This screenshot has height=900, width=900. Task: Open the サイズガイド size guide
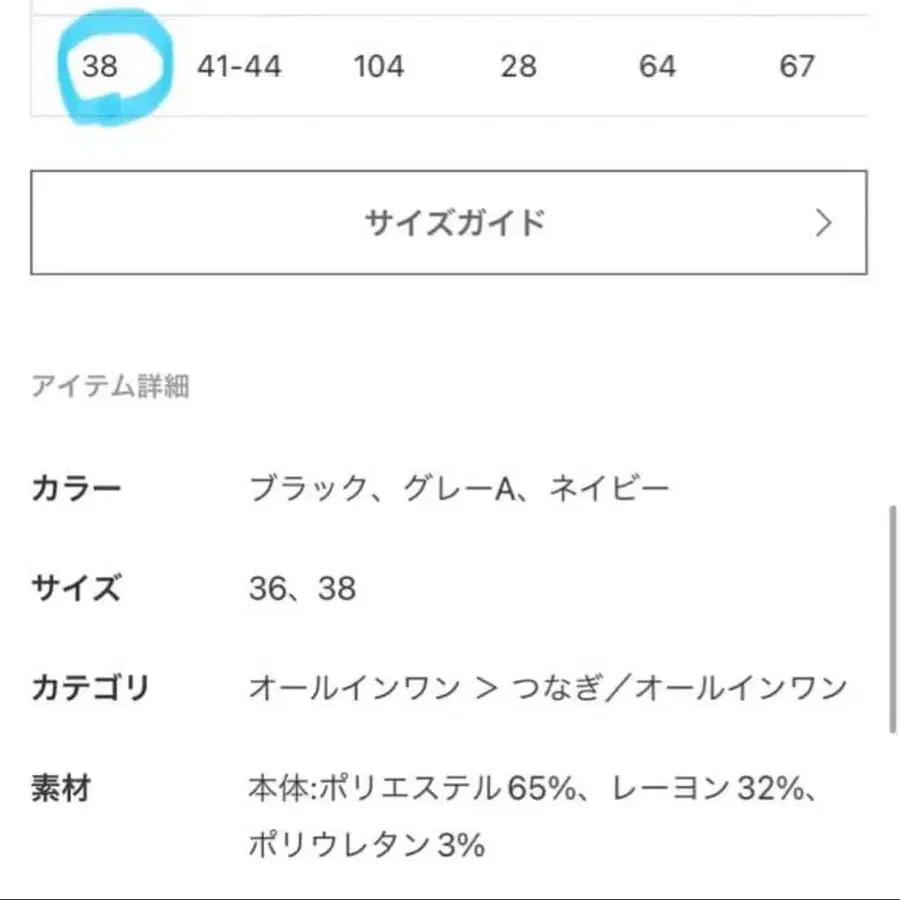[456, 224]
